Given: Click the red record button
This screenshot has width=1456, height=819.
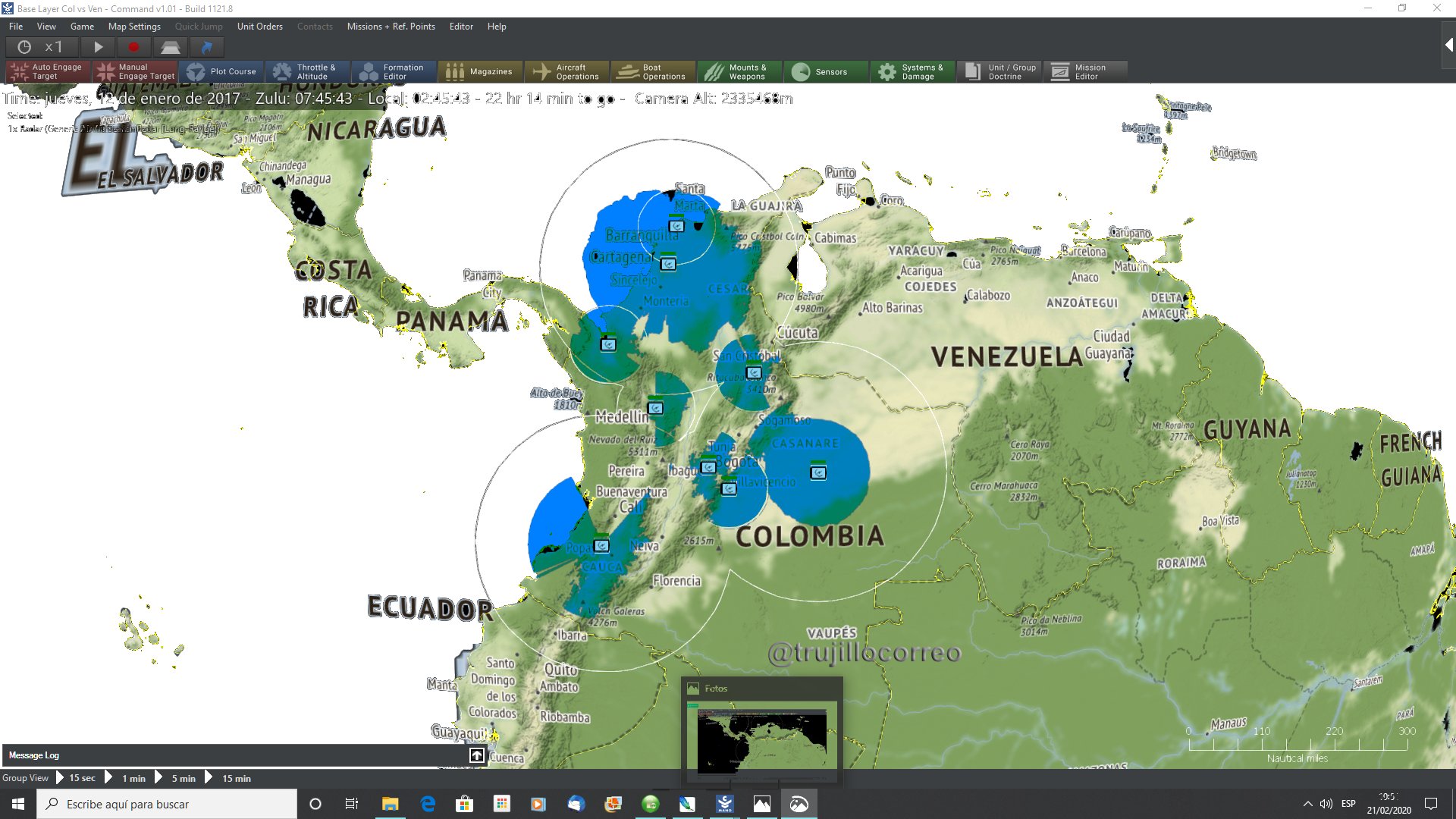Looking at the screenshot, I should click(133, 47).
